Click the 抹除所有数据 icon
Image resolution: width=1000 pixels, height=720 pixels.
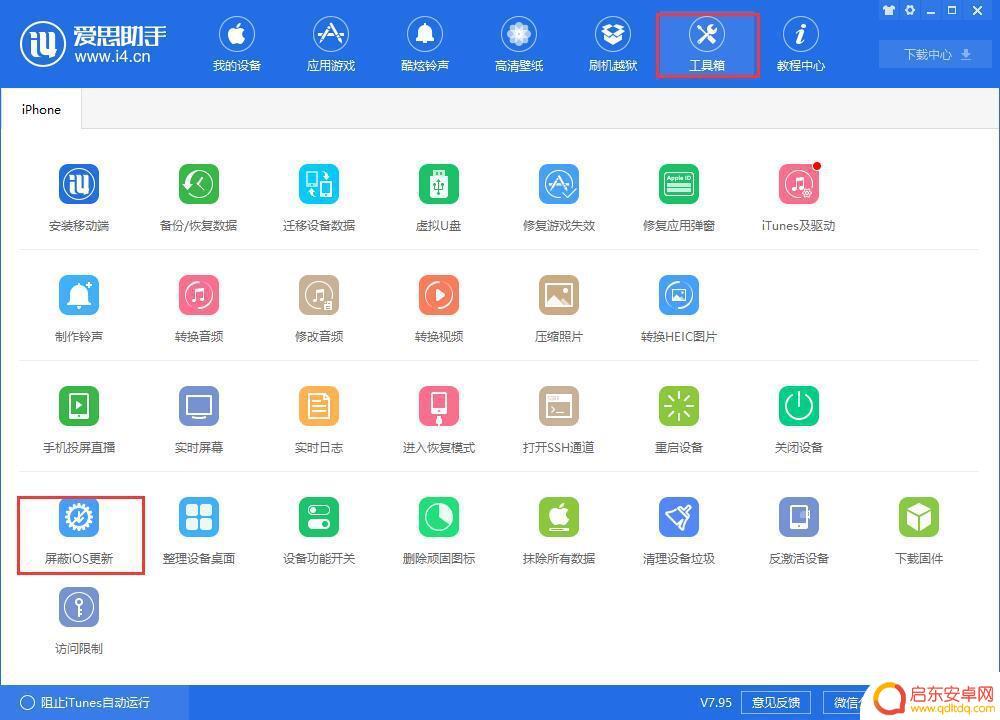pyautogui.click(x=559, y=517)
